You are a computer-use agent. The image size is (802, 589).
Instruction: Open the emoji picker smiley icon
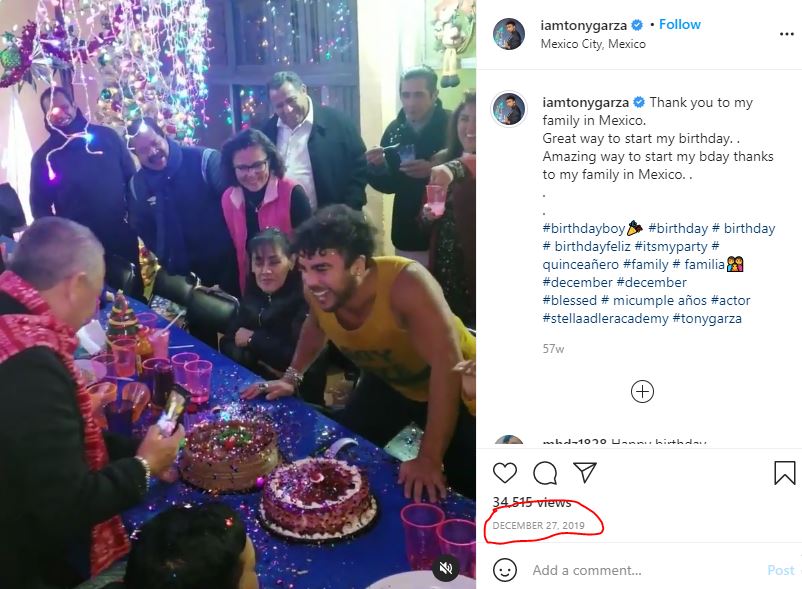click(505, 570)
